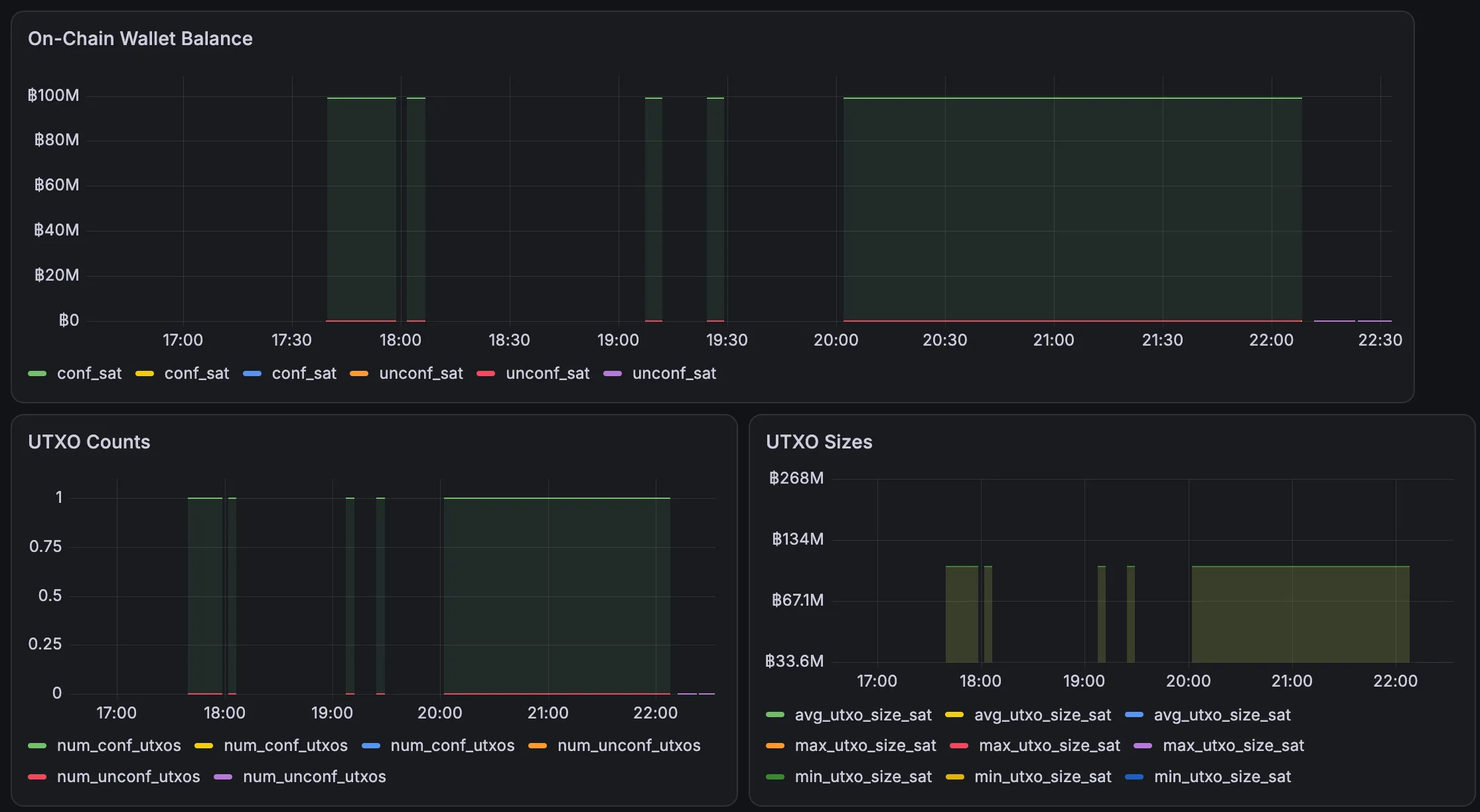Click the blue conf_sat color swatch
Viewport: 1480px width, 812px height.
(x=252, y=373)
